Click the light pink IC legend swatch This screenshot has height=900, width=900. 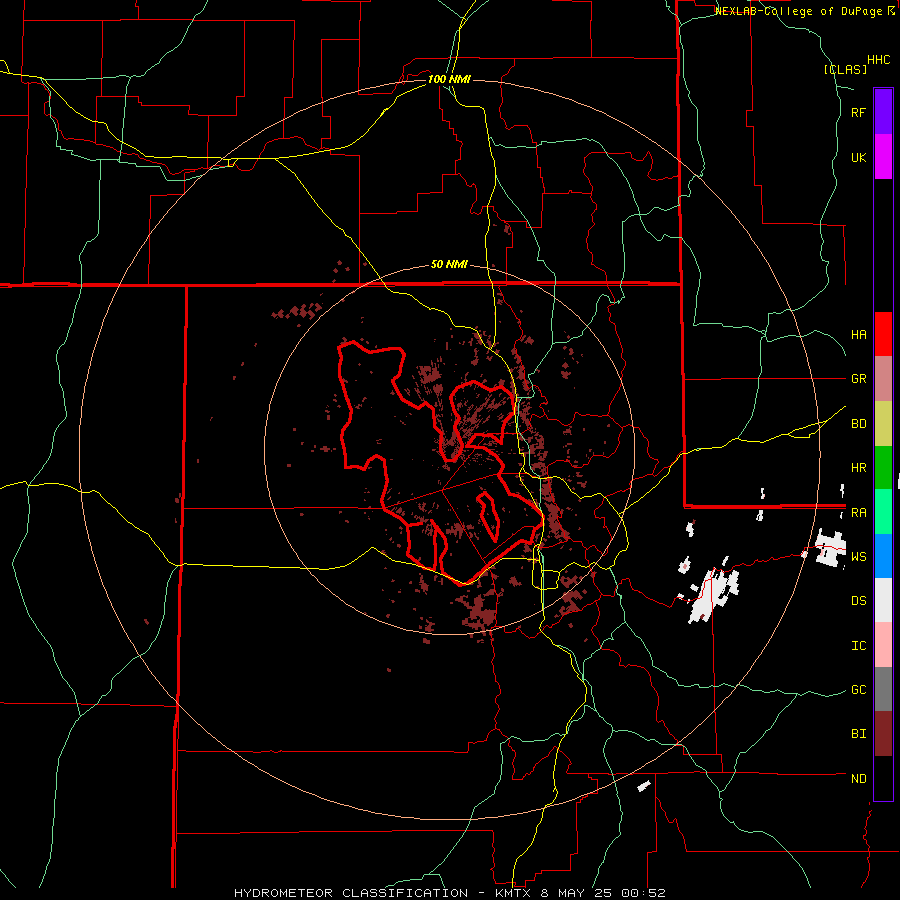(x=883, y=645)
